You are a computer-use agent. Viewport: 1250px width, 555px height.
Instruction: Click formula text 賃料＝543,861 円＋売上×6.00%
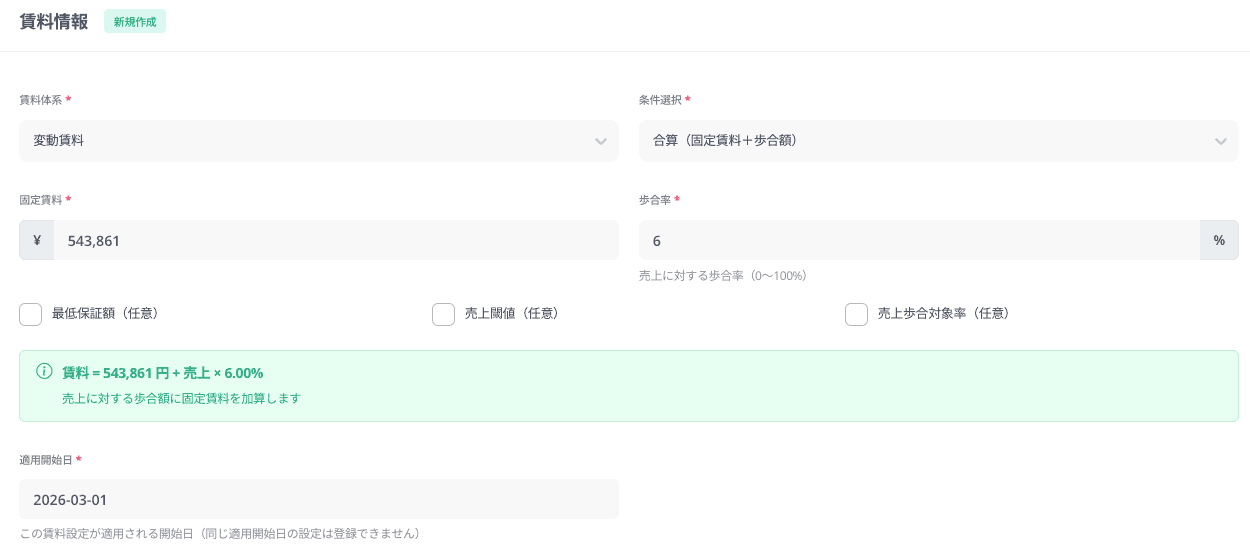point(163,373)
